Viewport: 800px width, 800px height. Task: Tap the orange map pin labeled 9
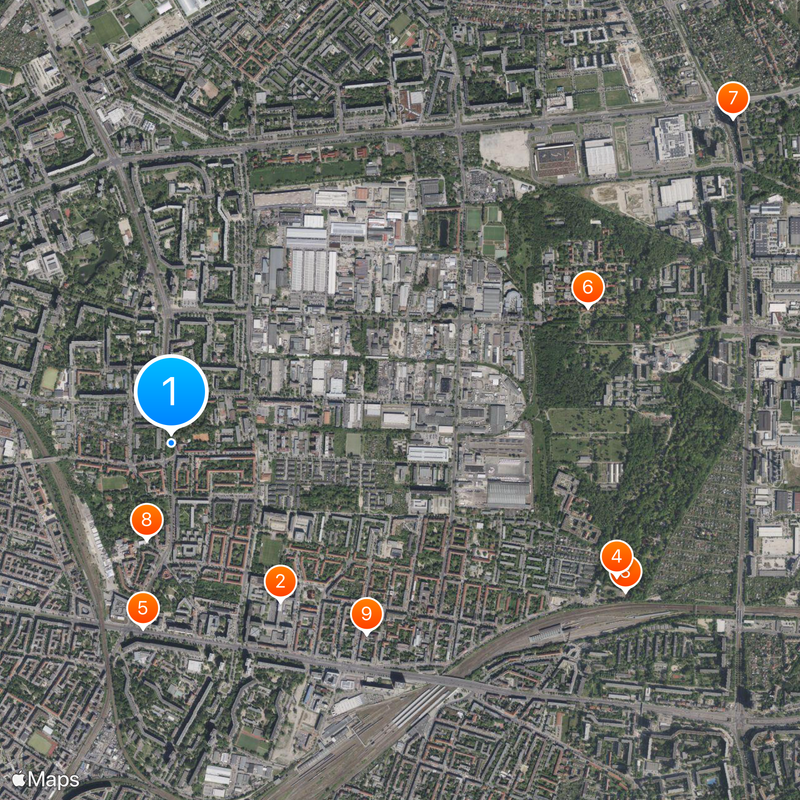tap(366, 614)
